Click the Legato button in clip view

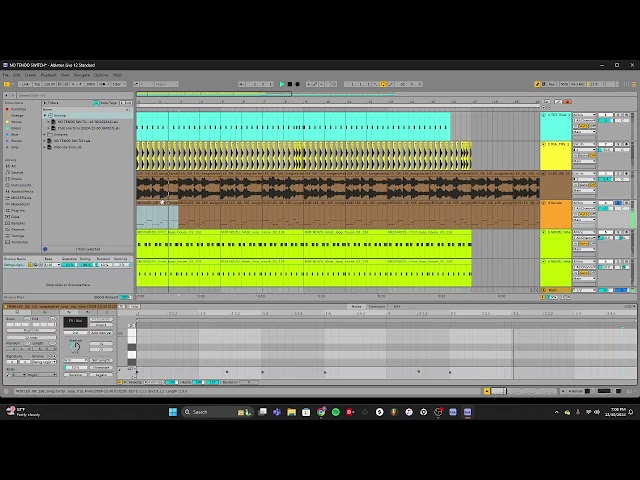101,375
